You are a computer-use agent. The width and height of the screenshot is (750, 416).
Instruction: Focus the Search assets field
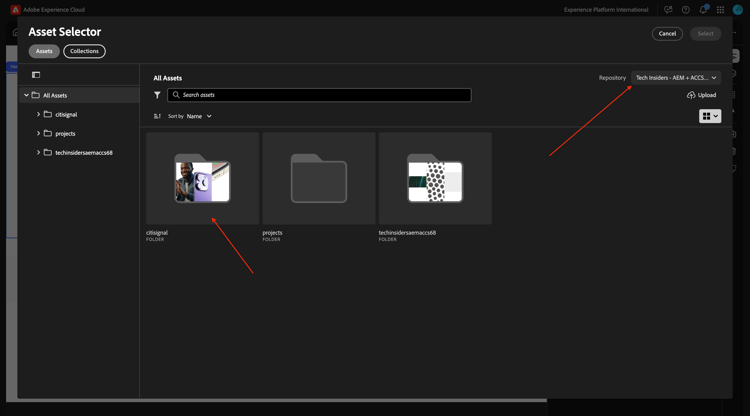[319, 95]
